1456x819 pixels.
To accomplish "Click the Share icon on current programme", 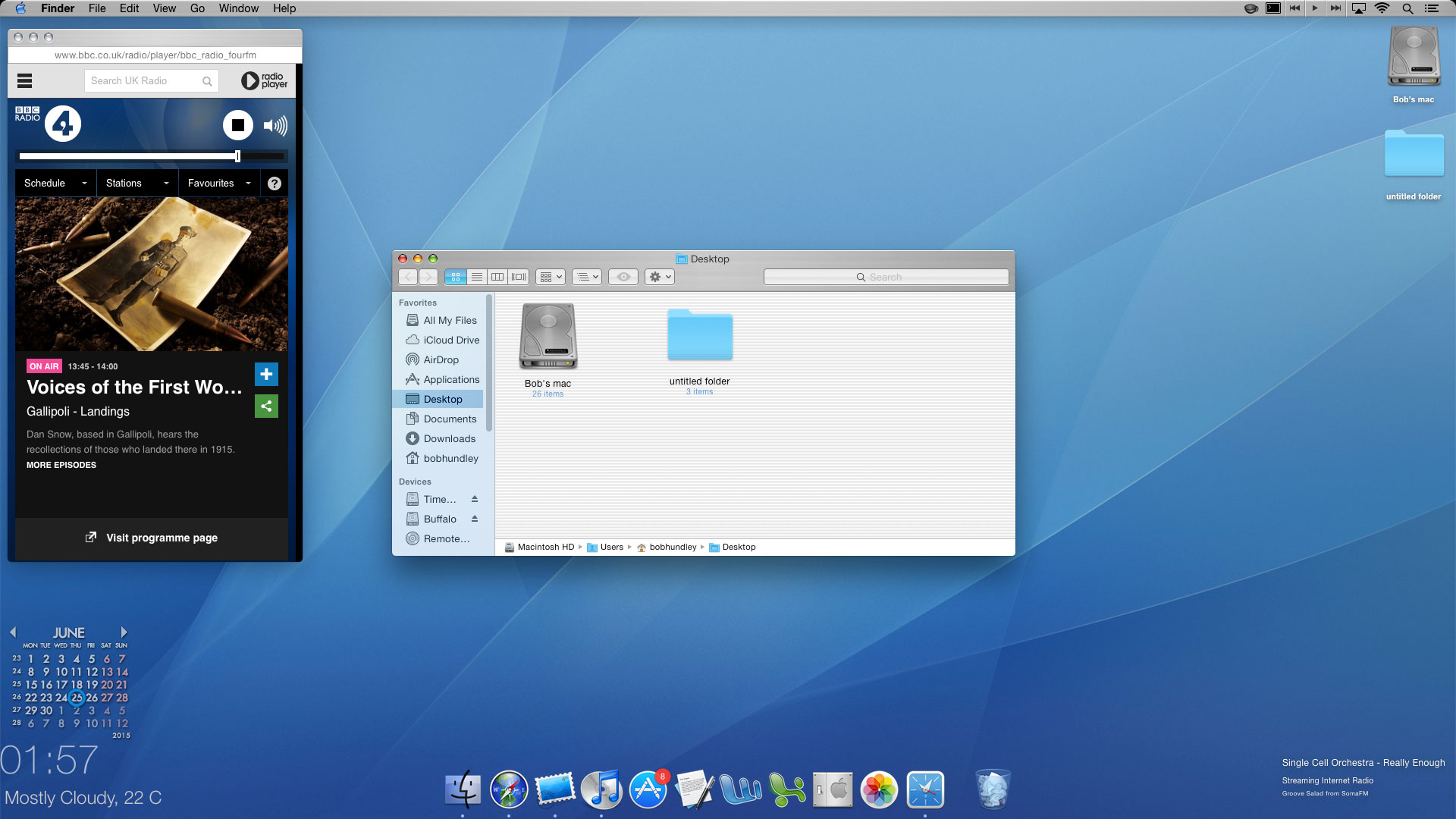I will click(x=266, y=406).
